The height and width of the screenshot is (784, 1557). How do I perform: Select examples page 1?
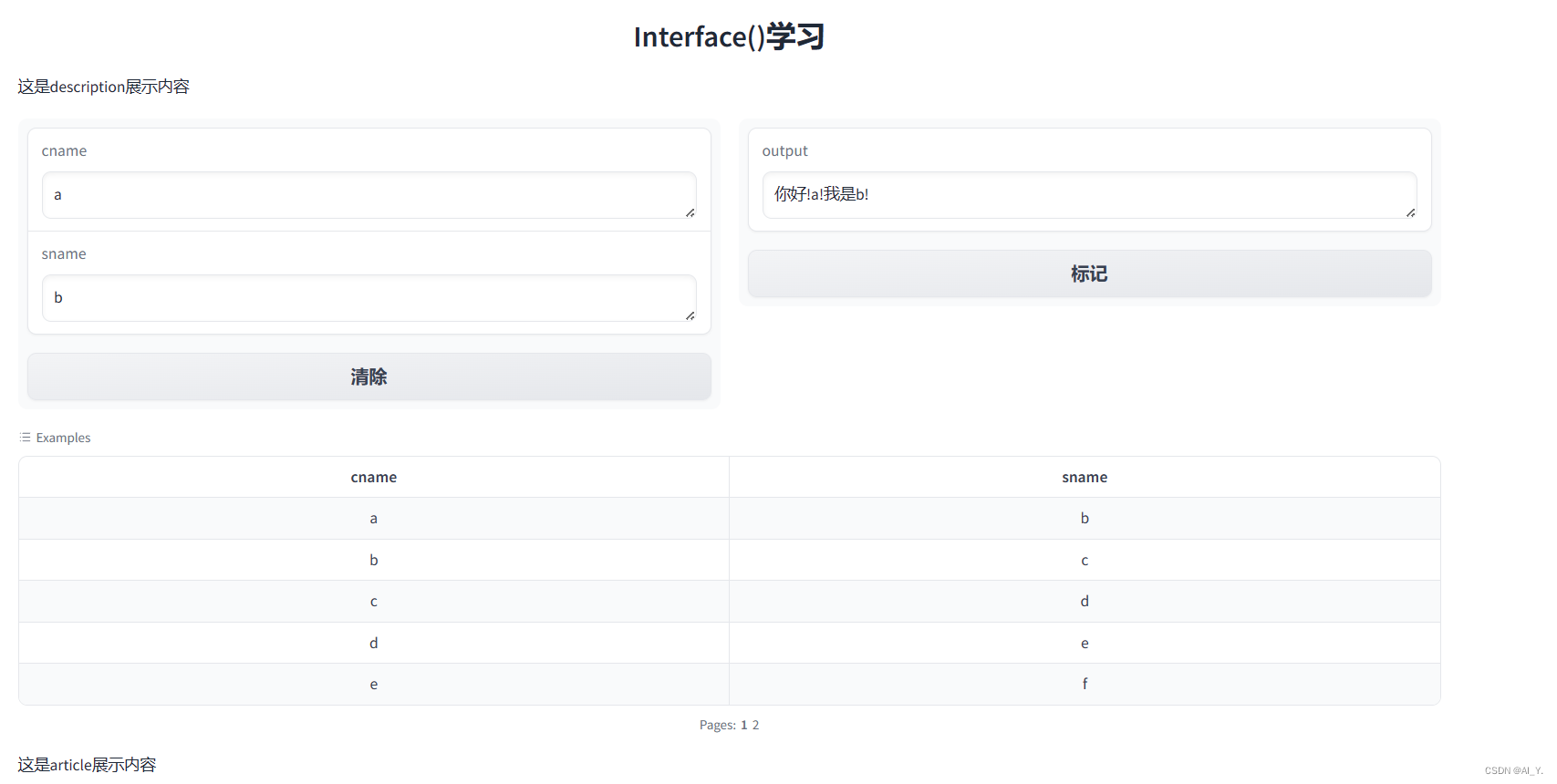point(743,725)
